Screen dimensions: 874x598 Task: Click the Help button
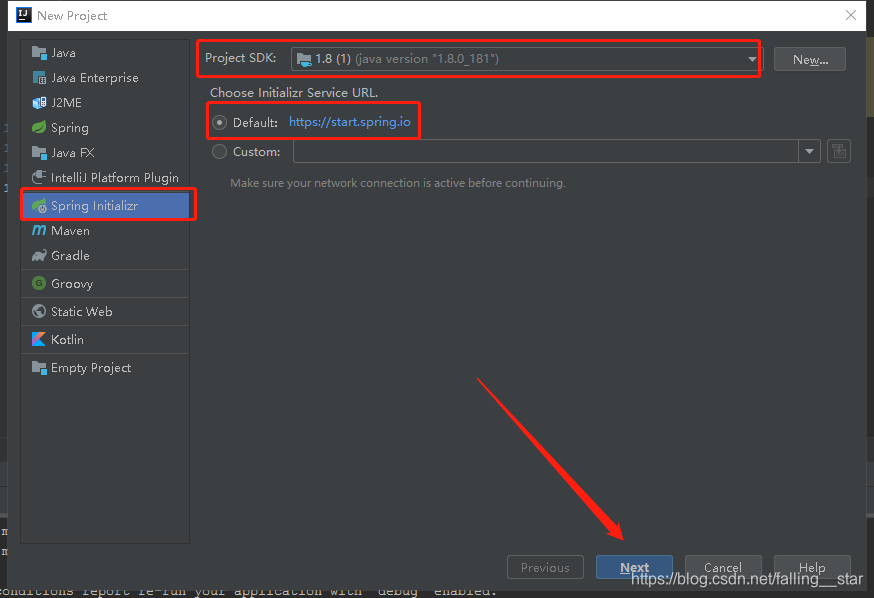pyautogui.click(x=812, y=567)
